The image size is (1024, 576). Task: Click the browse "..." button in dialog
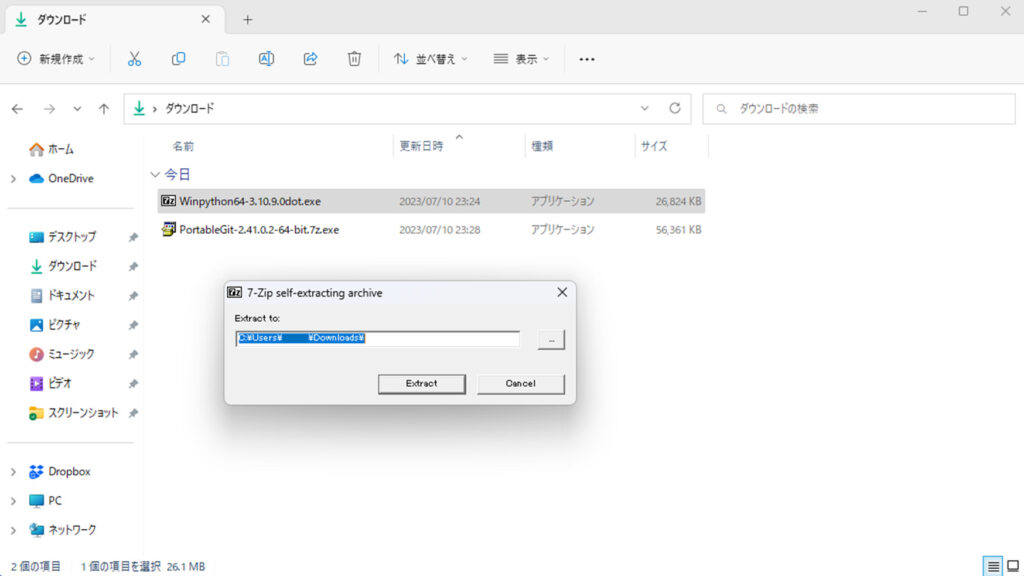click(x=551, y=340)
